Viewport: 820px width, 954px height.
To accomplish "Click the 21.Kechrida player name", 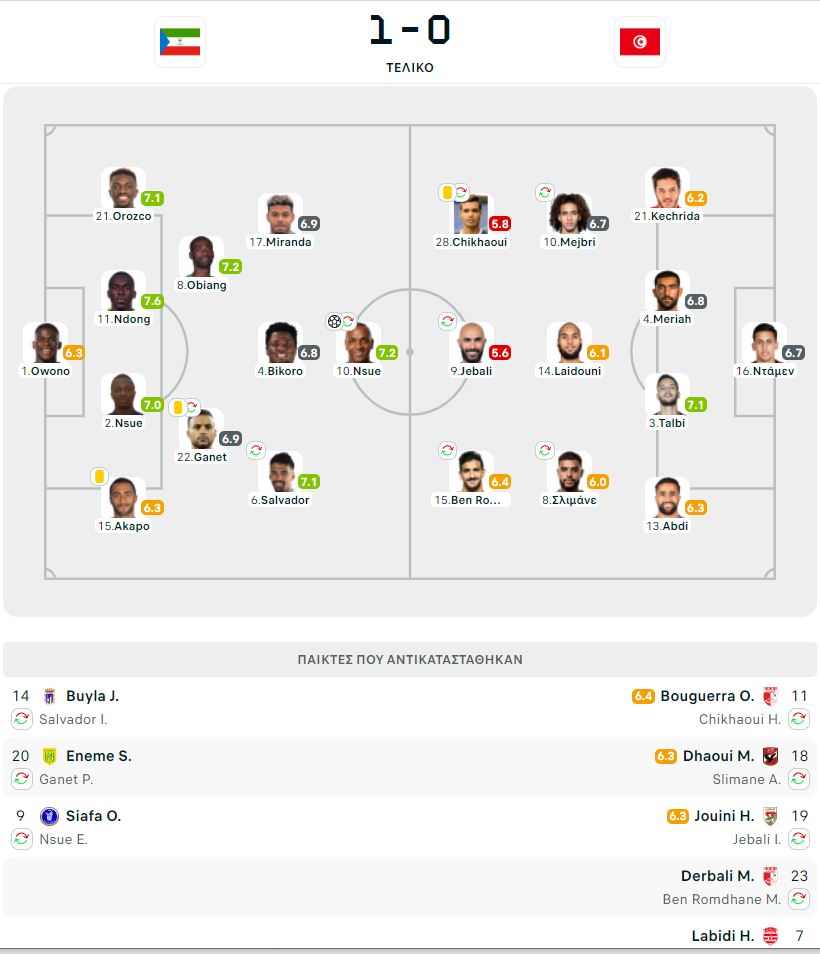I will (x=667, y=216).
